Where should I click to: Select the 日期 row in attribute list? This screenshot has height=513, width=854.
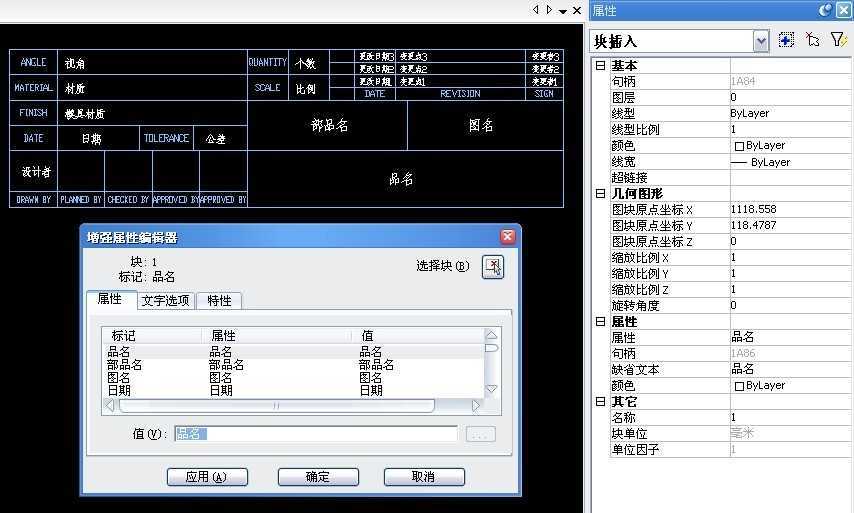[x=293, y=390]
